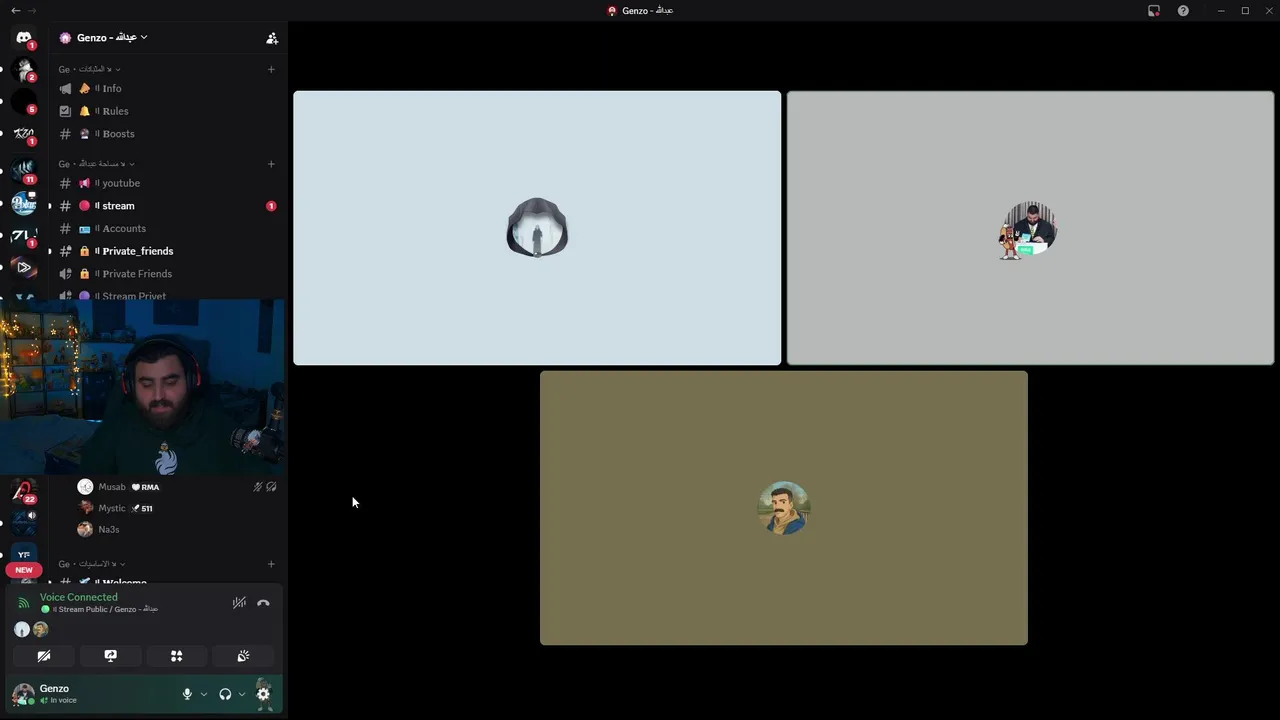Open the Polar server icon
The image size is (1280, 720).
(x=24, y=203)
